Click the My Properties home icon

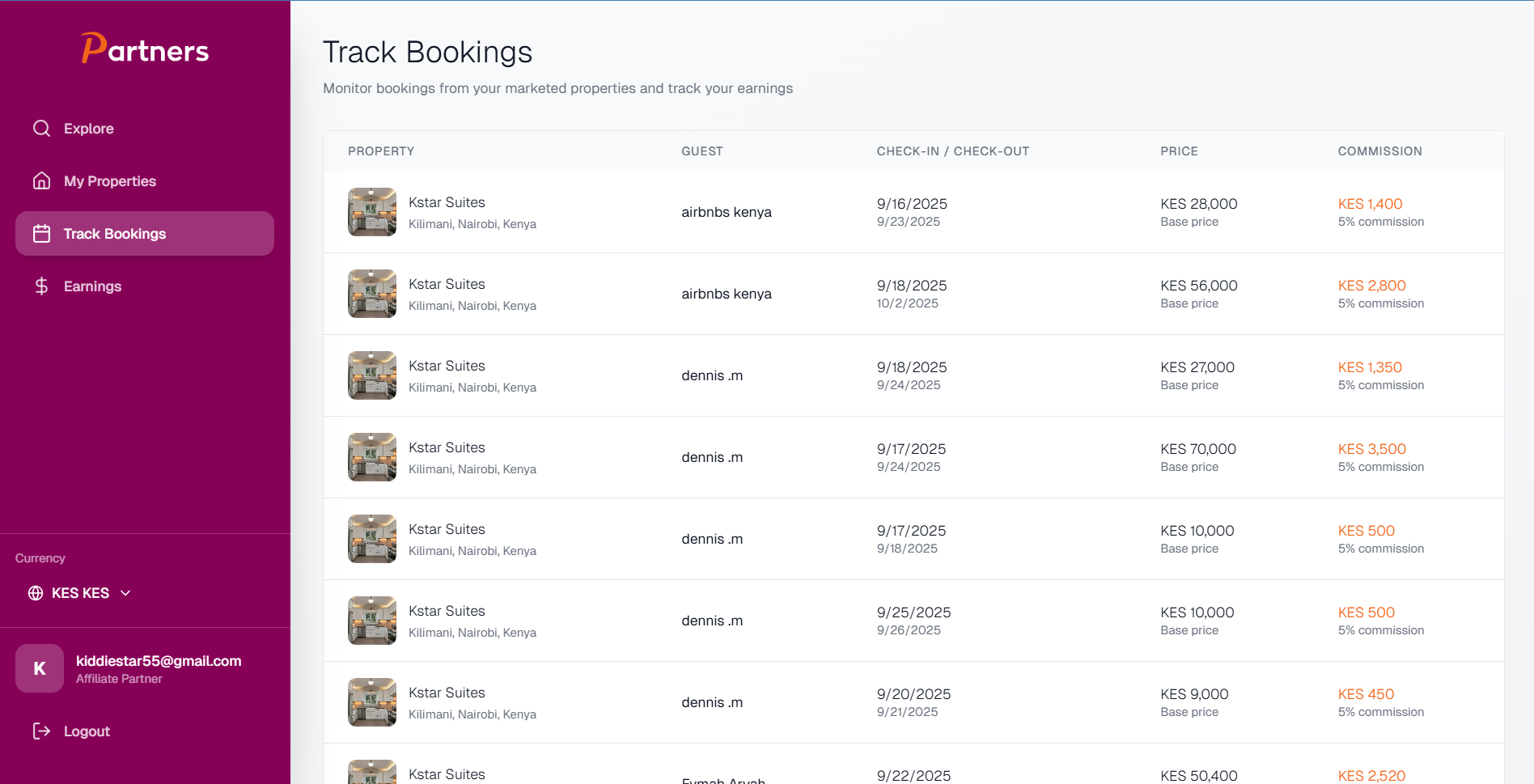[x=41, y=180]
